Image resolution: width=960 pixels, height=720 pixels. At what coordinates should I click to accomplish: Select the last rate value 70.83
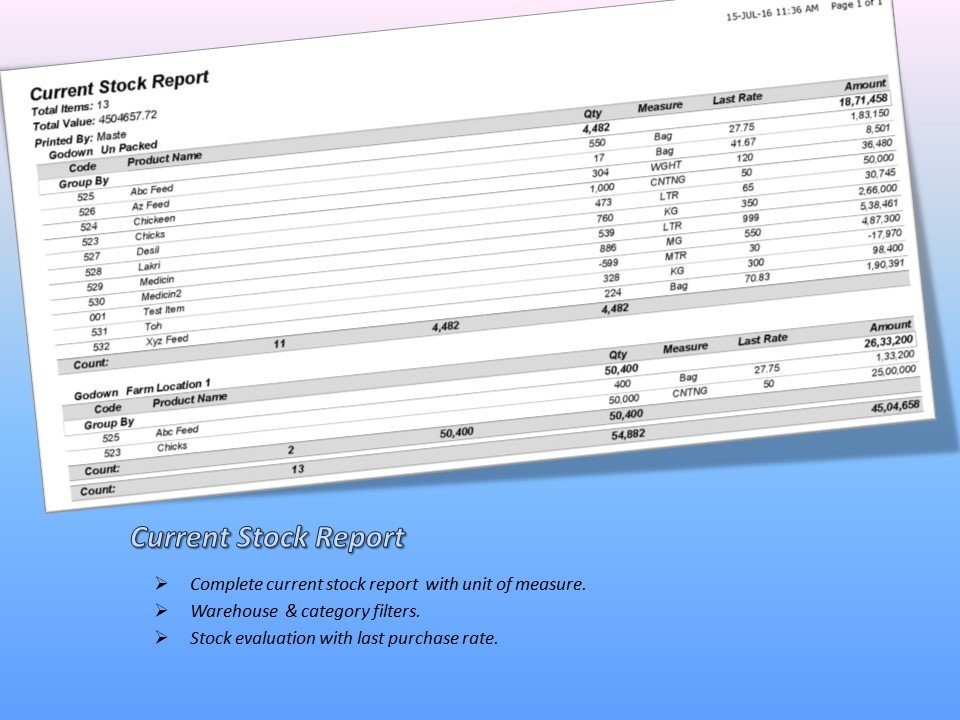tap(757, 278)
